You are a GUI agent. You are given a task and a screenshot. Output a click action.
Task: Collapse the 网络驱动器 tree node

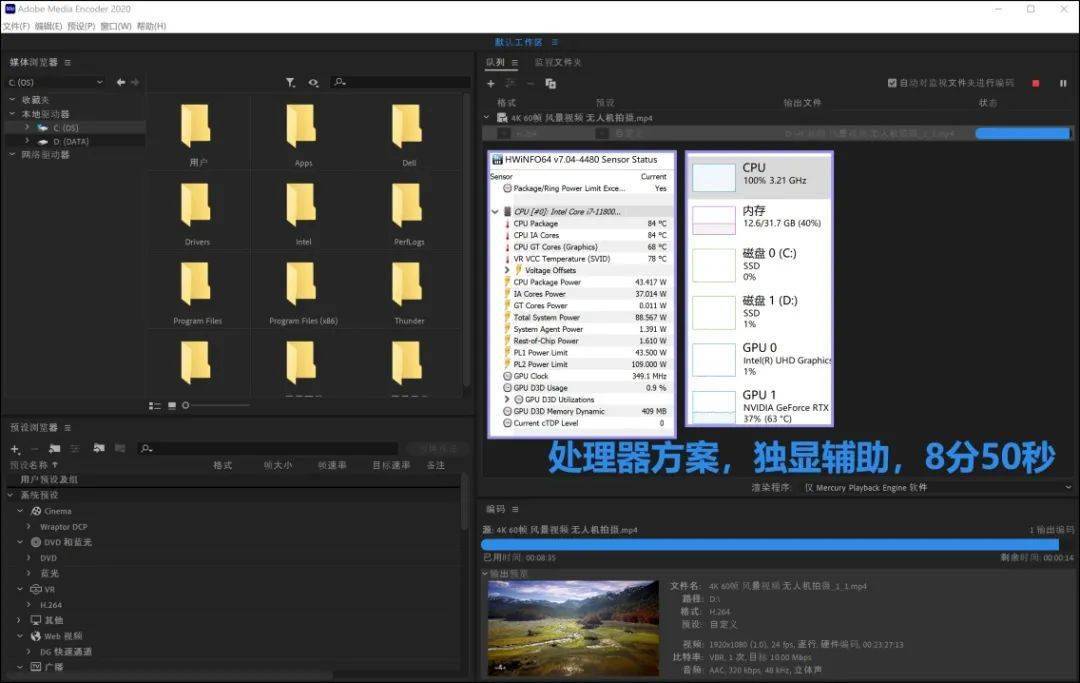(x=12, y=154)
